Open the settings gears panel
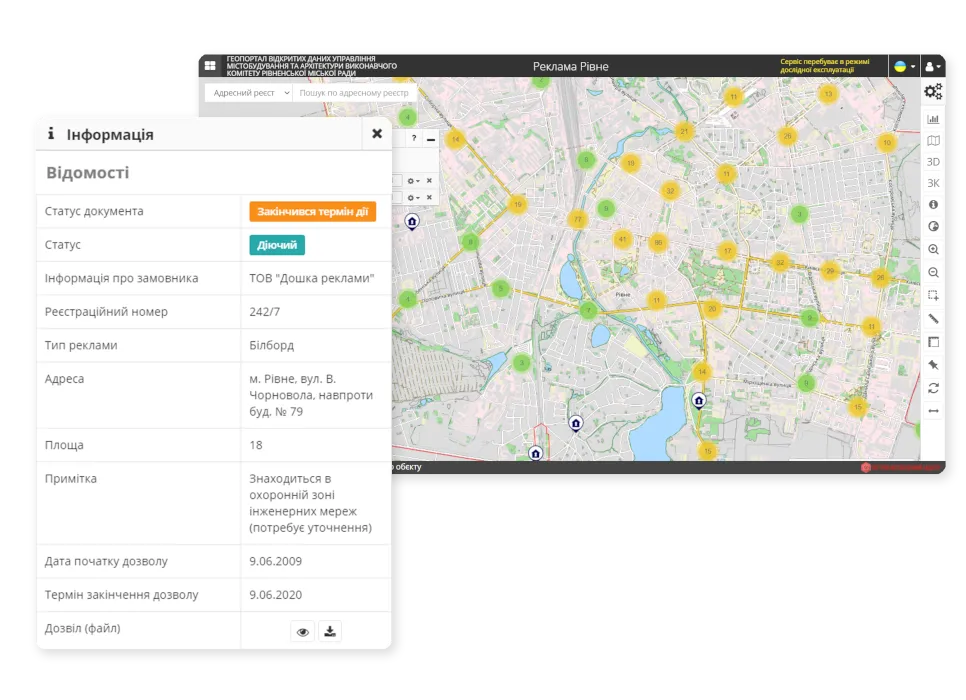Image resolution: width=966 pixels, height=700 pixels. [933, 92]
